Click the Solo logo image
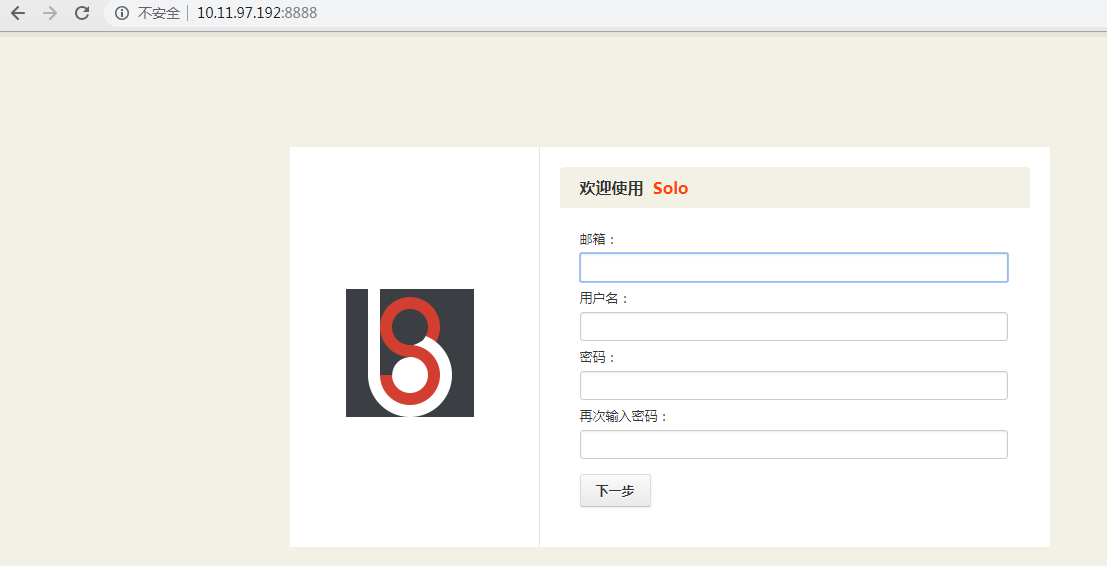1107x566 pixels. coord(409,352)
